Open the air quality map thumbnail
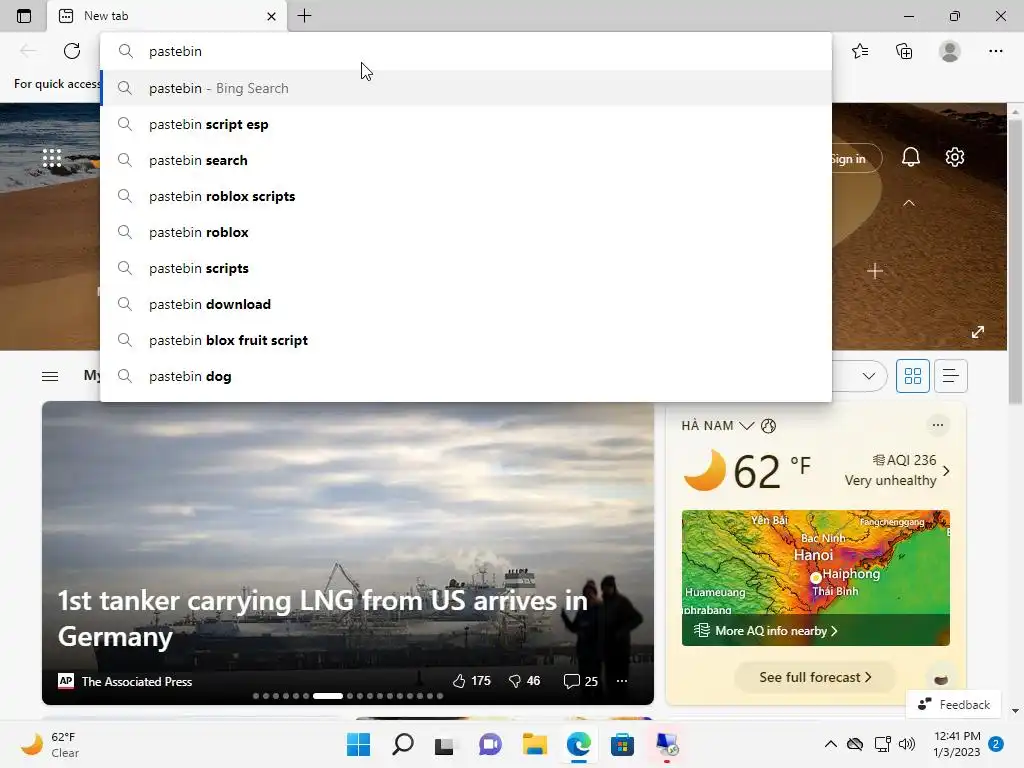Viewport: 1024px width, 768px height. (816, 577)
